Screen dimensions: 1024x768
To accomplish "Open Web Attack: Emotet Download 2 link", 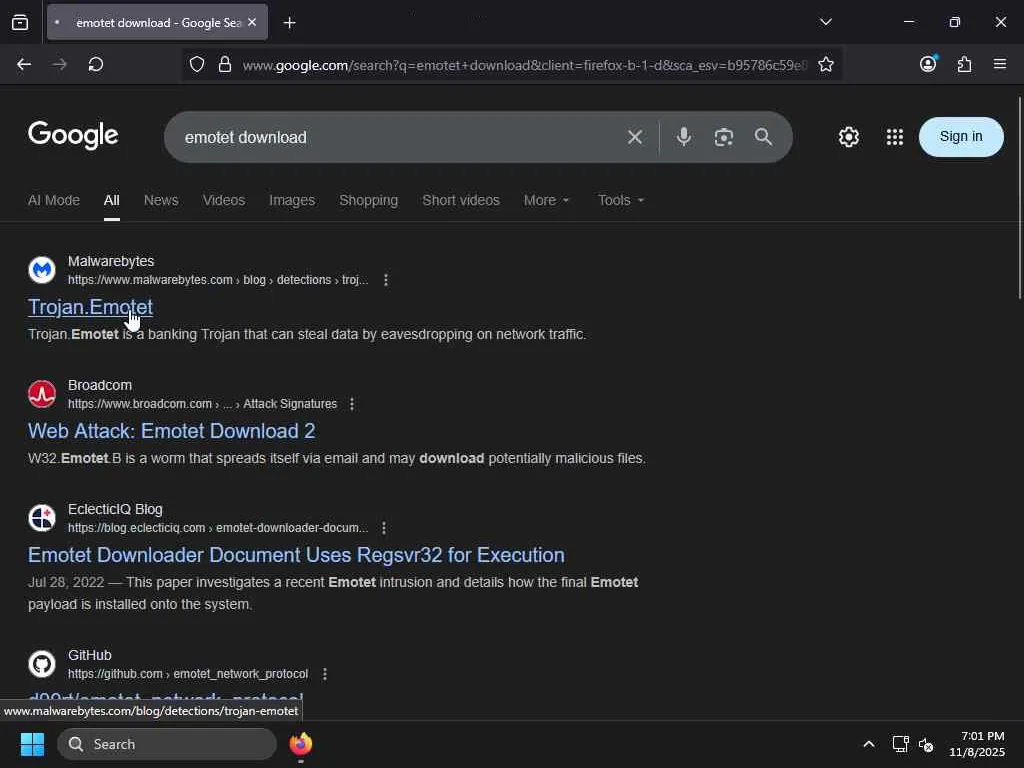I will pos(172,431).
